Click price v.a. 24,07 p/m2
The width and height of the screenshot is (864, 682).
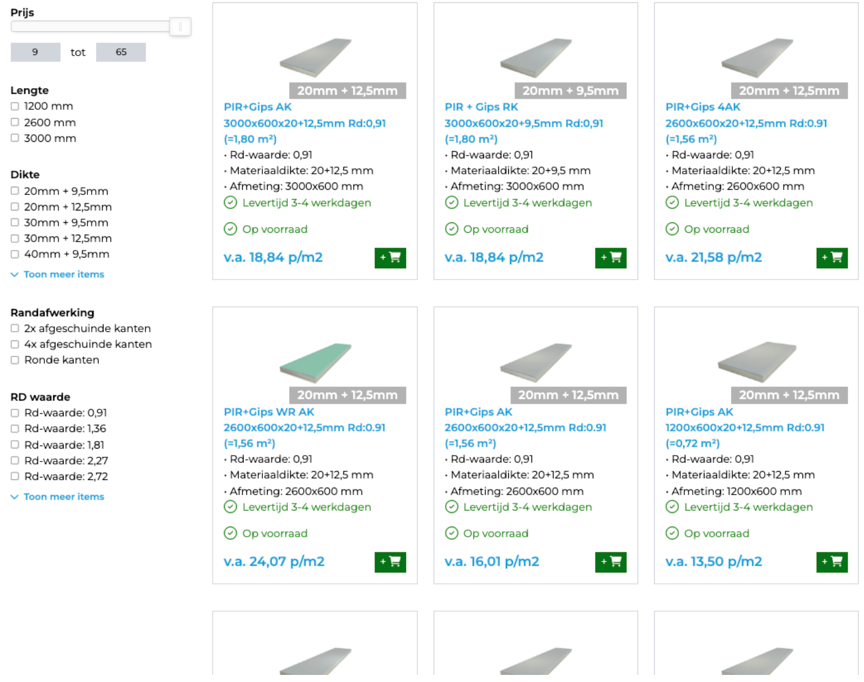pos(274,562)
